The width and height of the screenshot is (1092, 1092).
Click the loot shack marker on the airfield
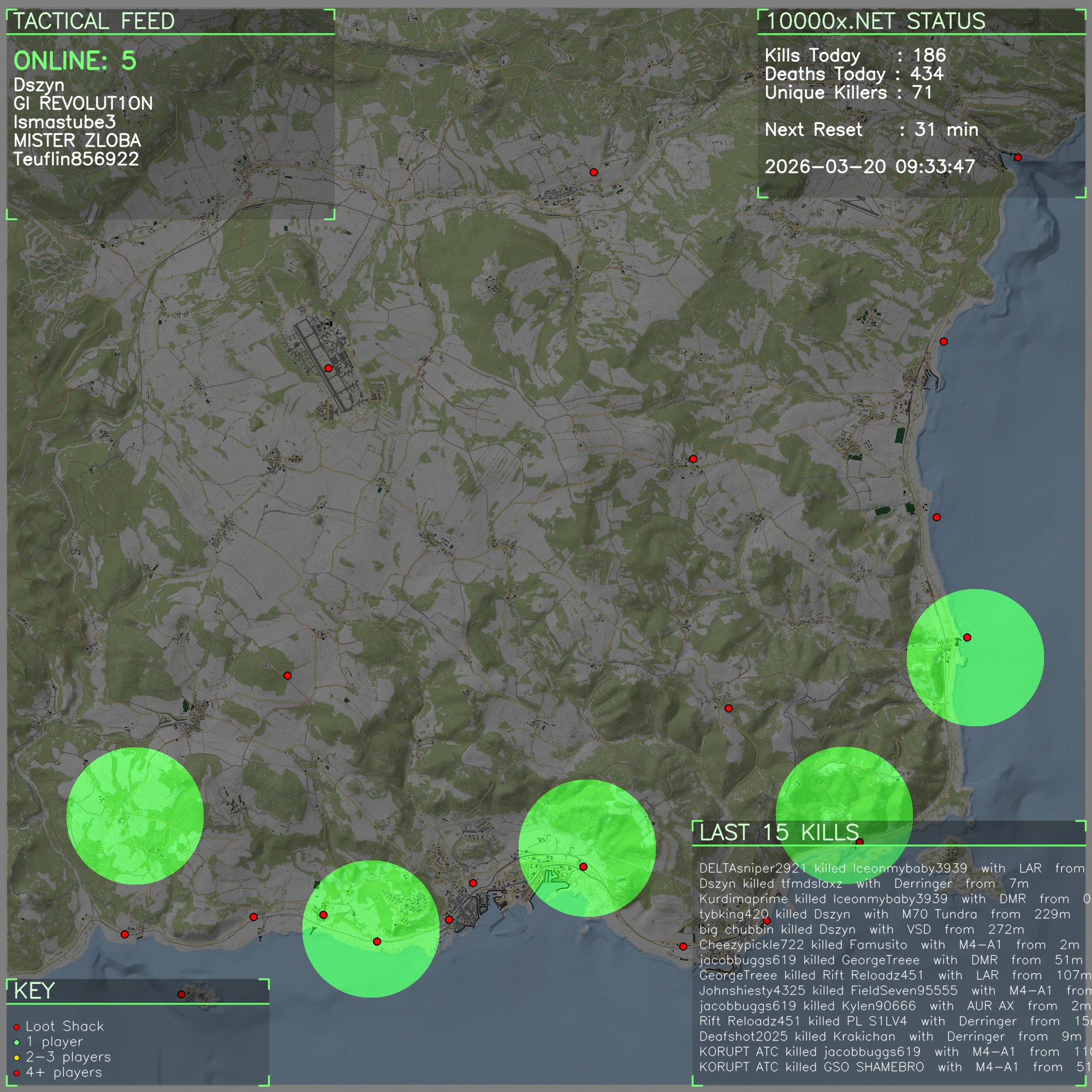[328, 368]
